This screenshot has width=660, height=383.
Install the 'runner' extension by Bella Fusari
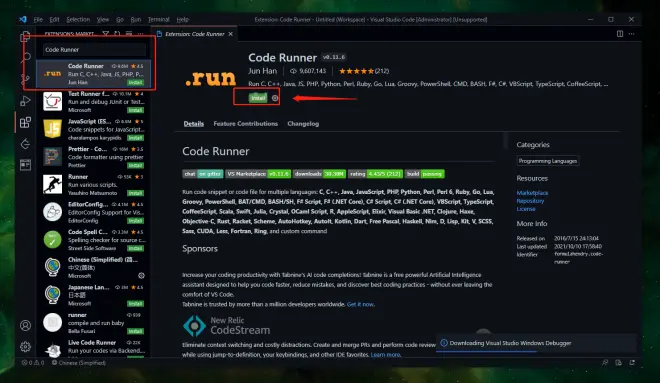click(136, 331)
